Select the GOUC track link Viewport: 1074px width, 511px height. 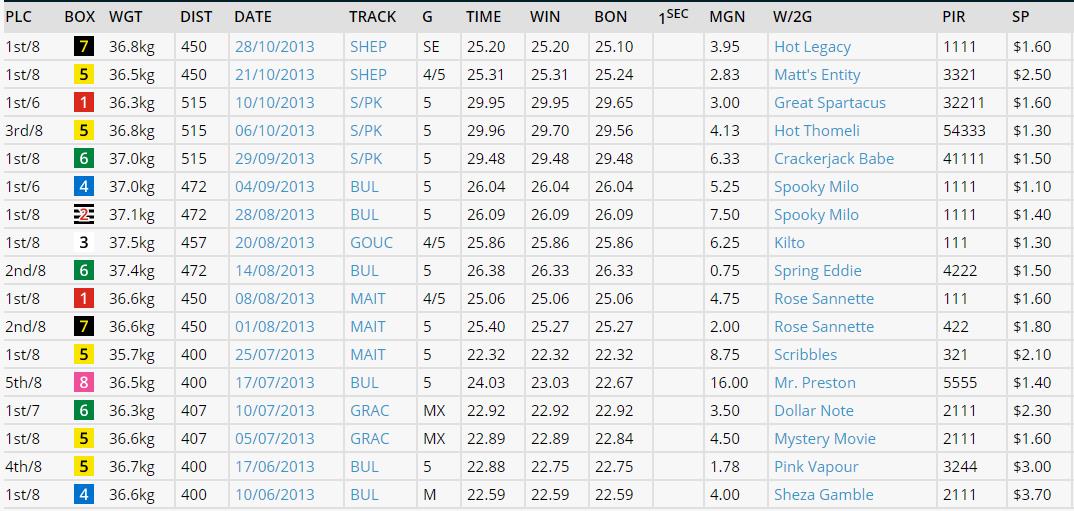click(x=371, y=243)
